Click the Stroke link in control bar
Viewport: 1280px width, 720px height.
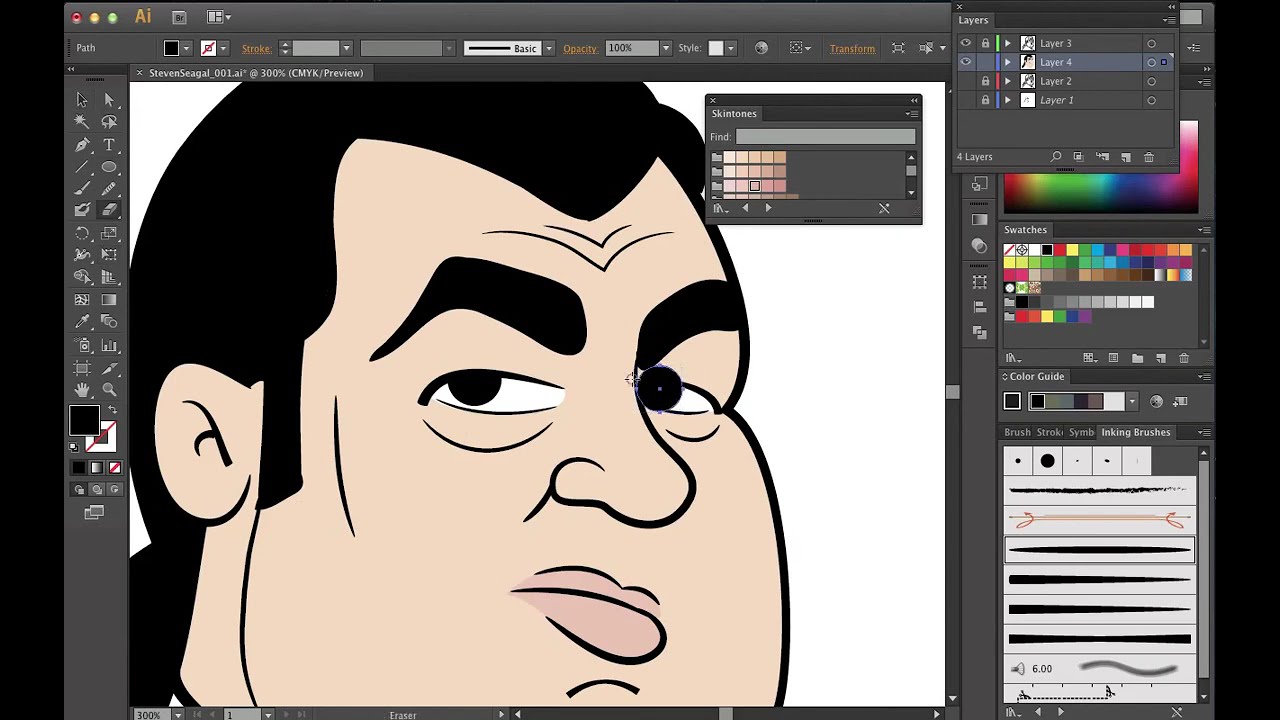coord(256,48)
